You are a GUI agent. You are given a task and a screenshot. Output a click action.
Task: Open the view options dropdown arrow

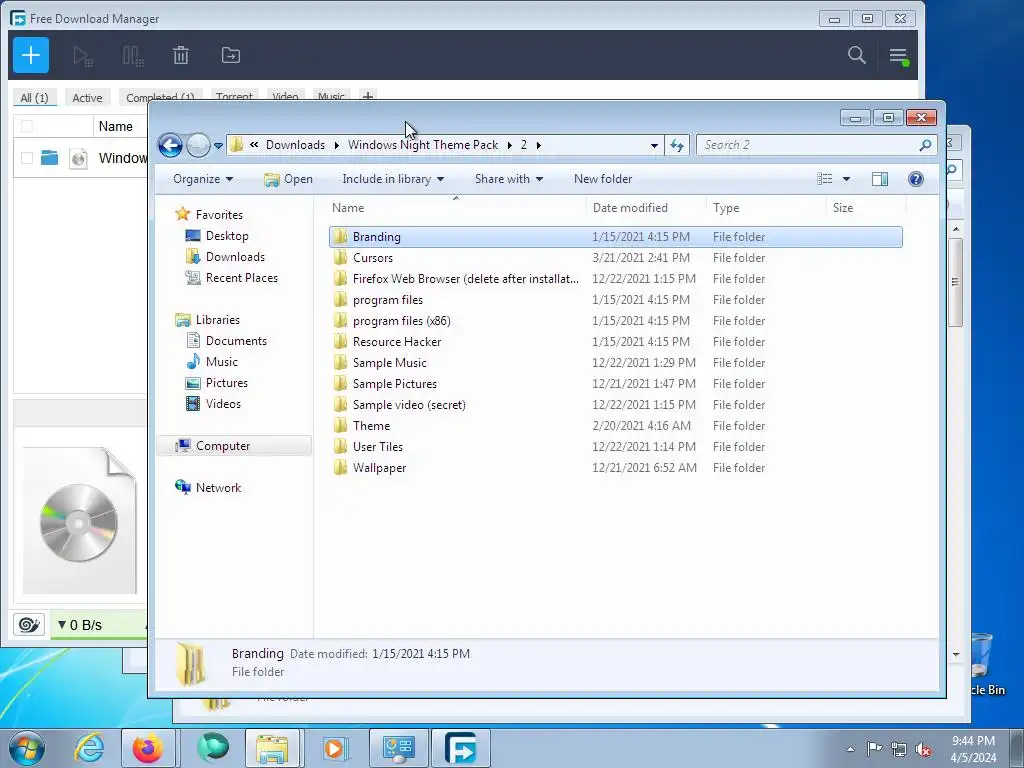point(846,179)
